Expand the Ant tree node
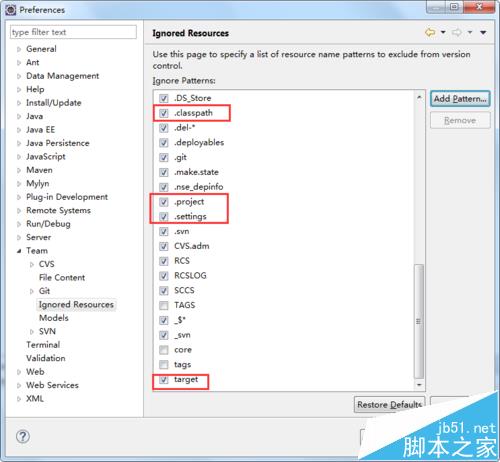500x462 pixels. [x=19, y=63]
